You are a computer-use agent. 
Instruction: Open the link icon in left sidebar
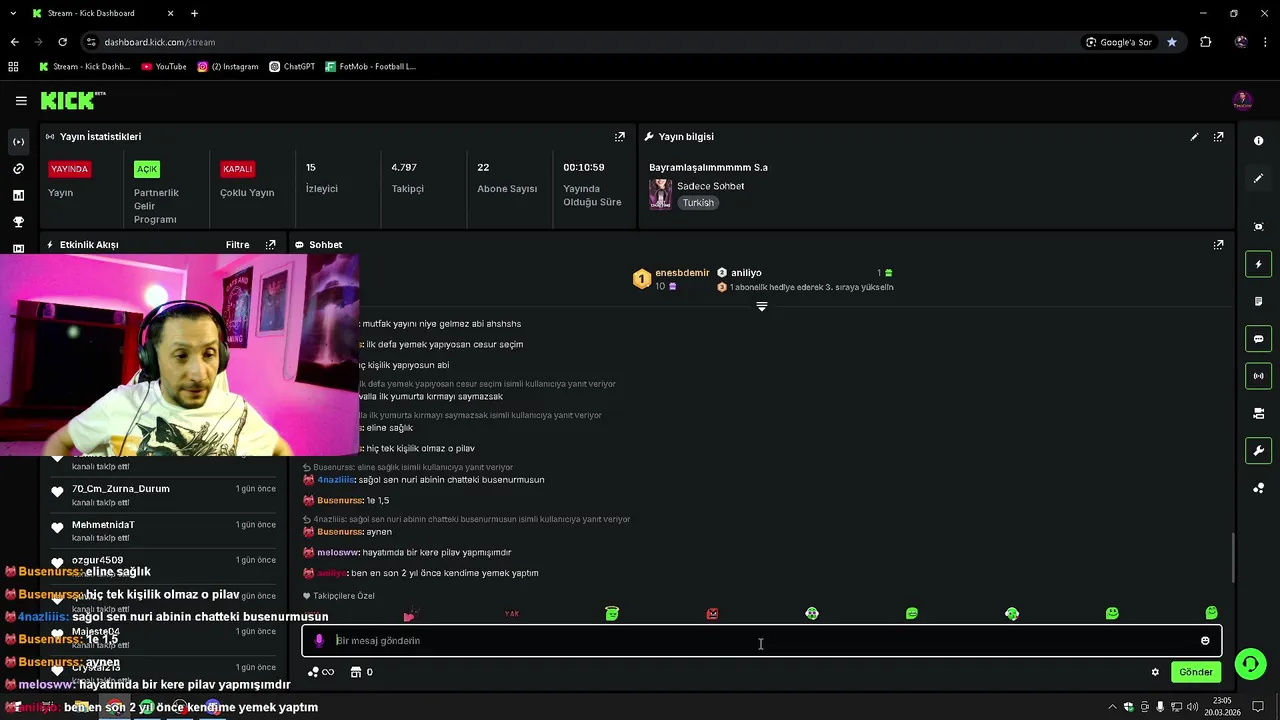pyautogui.click(x=18, y=169)
